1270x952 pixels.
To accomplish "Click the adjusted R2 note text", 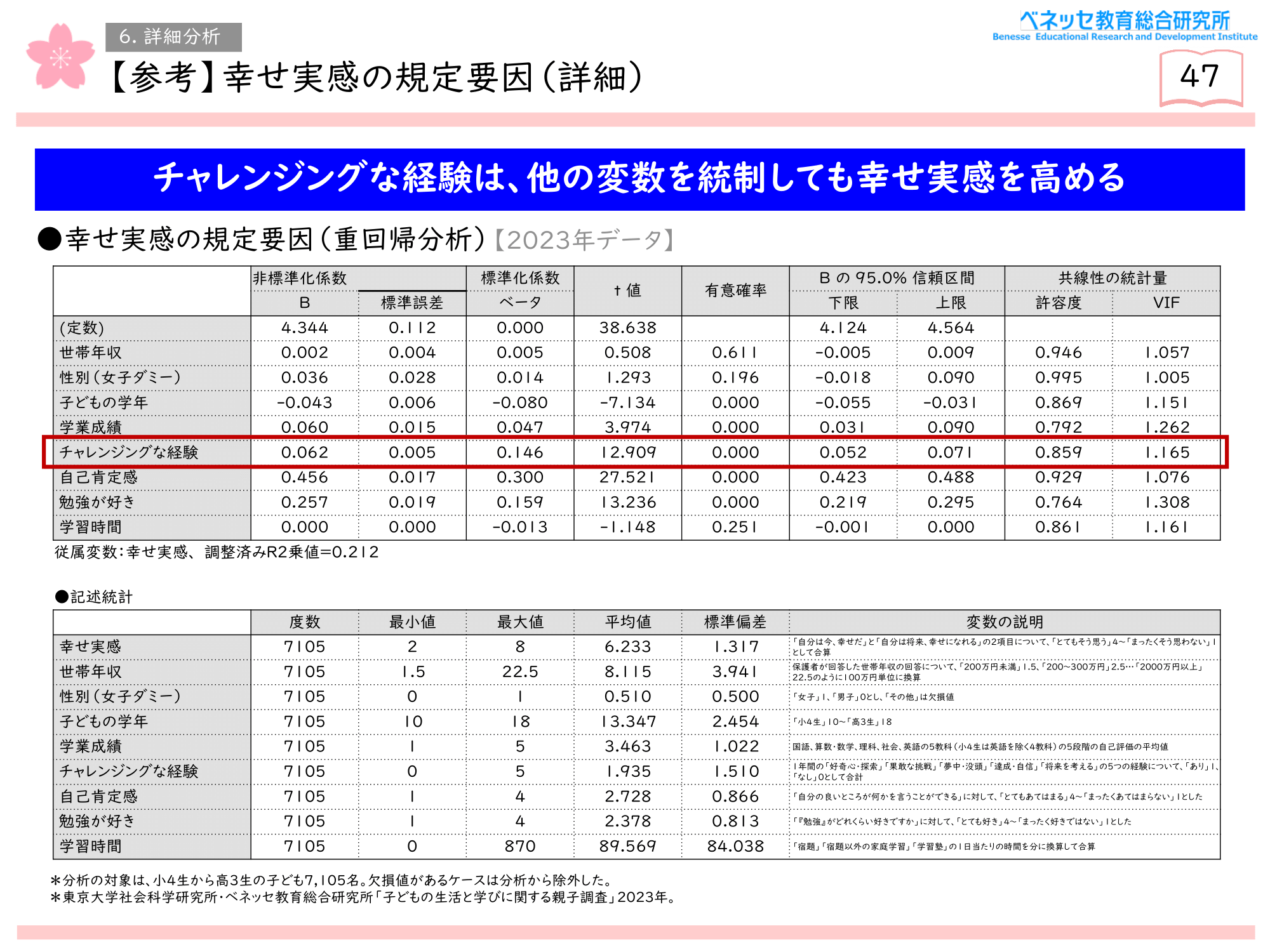I will tap(216, 552).
